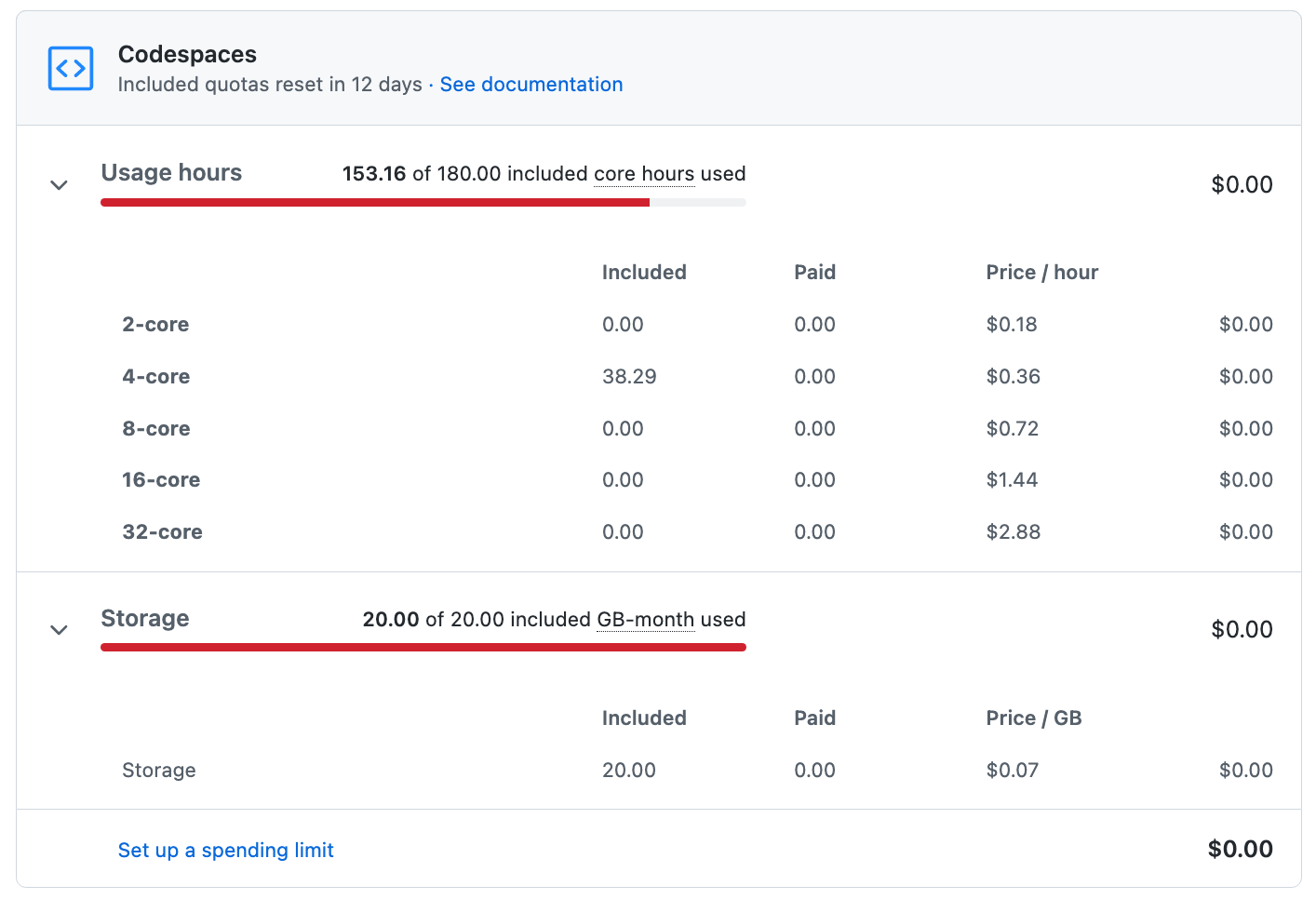
Task: Click the 4-core row label
Action: [x=156, y=377]
